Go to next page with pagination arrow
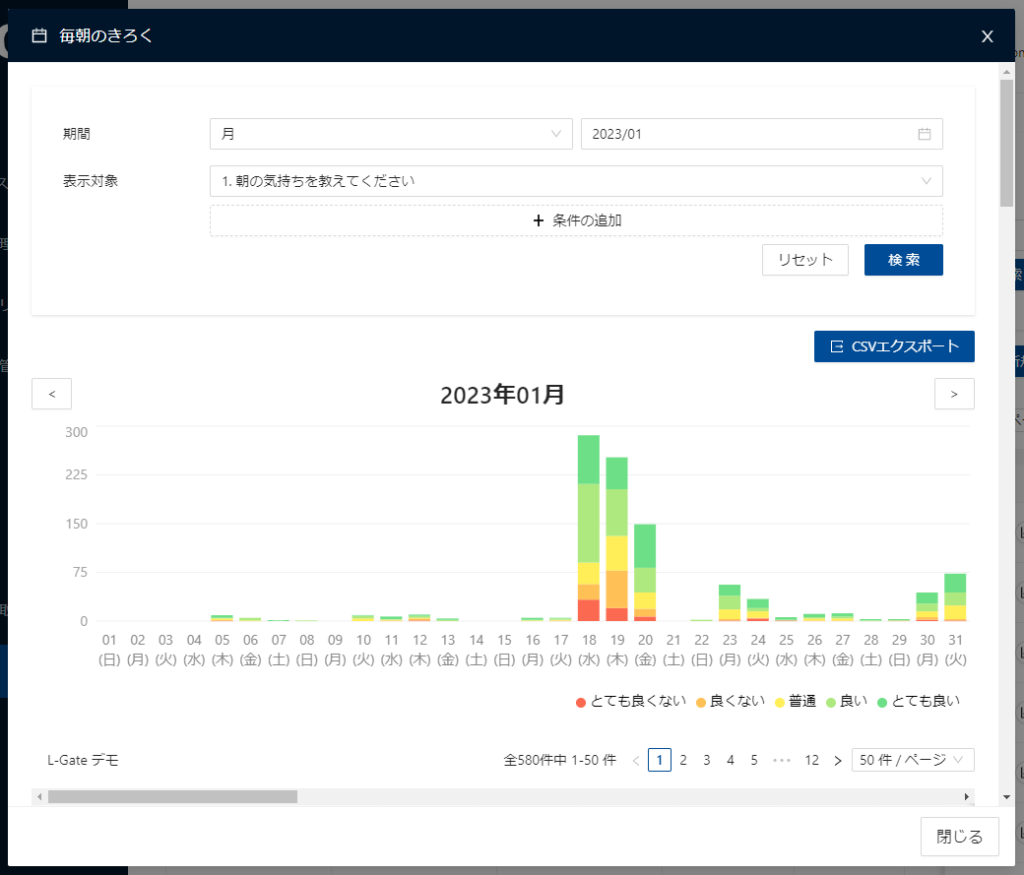 pyautogui.click(x=837, y=760)
